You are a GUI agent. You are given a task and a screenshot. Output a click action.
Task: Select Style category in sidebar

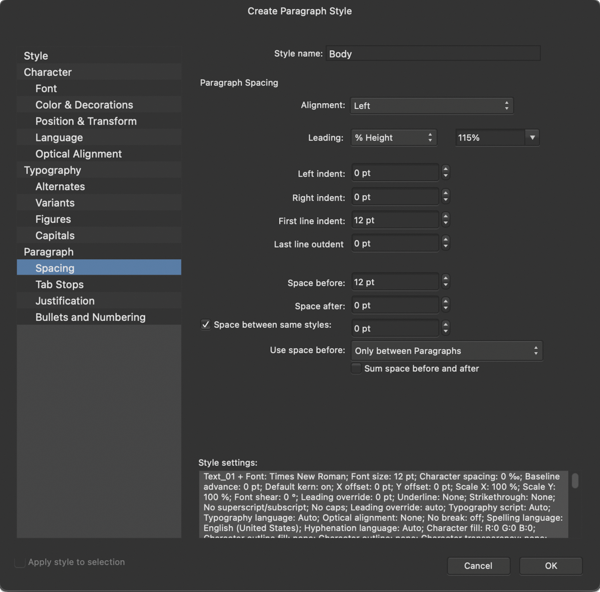pyautogui.click(x=99, y=56)
